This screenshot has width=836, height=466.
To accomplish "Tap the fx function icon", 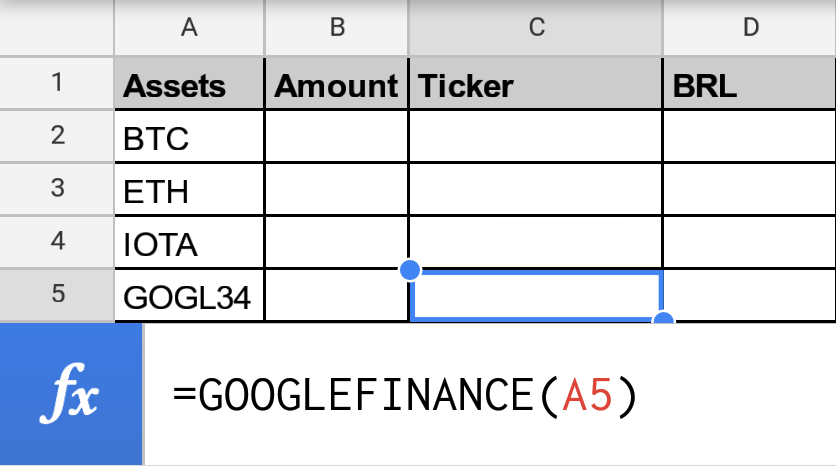I will pos(72,396).
